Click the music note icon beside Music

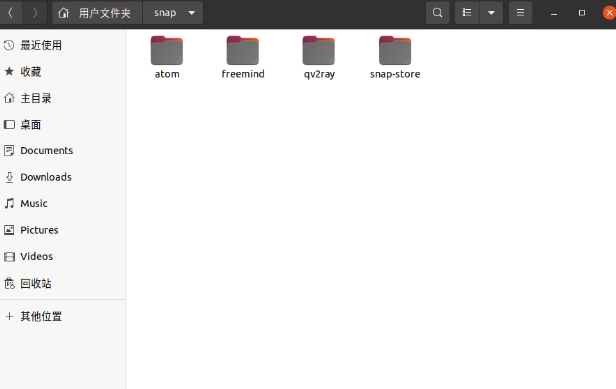[9, 204]
